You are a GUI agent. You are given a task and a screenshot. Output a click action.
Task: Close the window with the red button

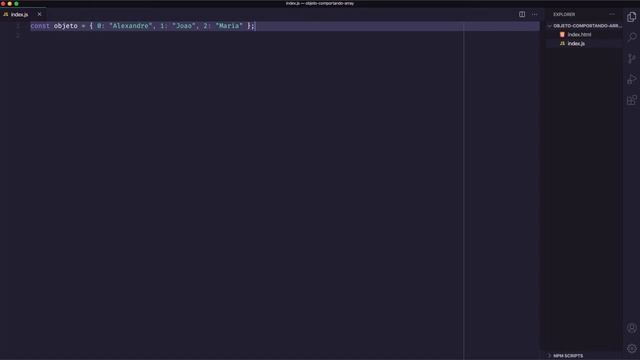coord(3,3)
